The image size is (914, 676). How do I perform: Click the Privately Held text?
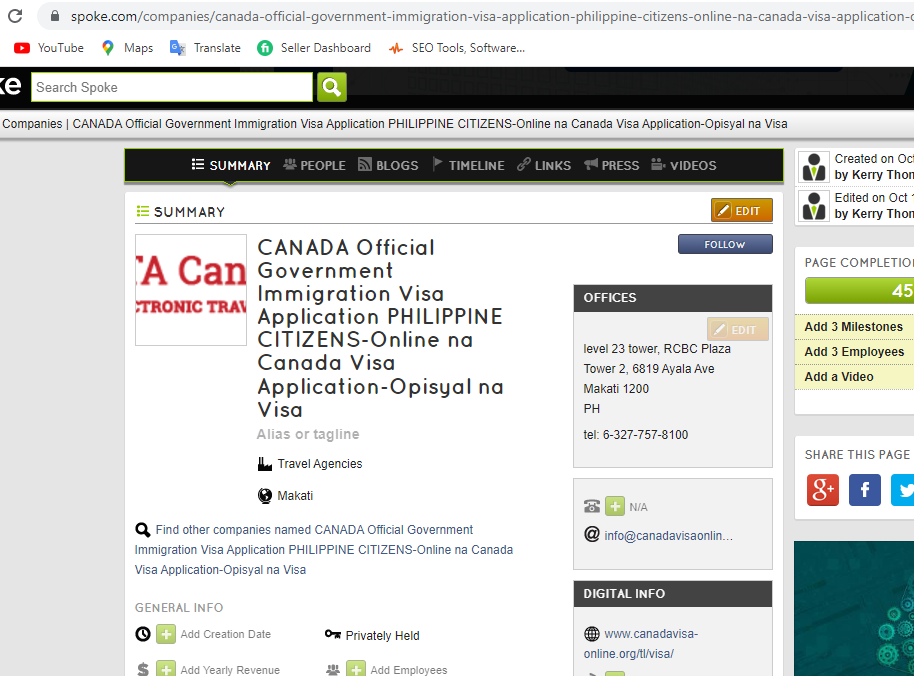pyautogui.click(x=382, y=636)
